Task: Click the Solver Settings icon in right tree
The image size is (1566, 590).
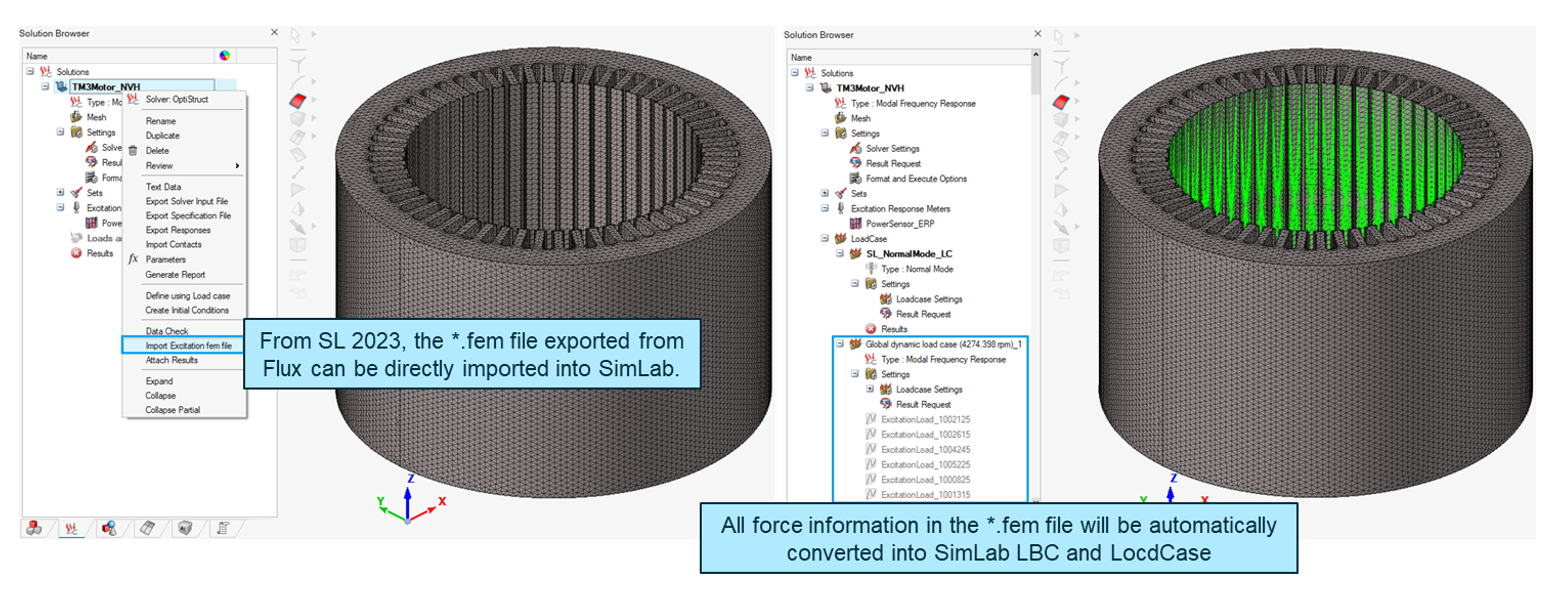Action: (x=856, y=148)
